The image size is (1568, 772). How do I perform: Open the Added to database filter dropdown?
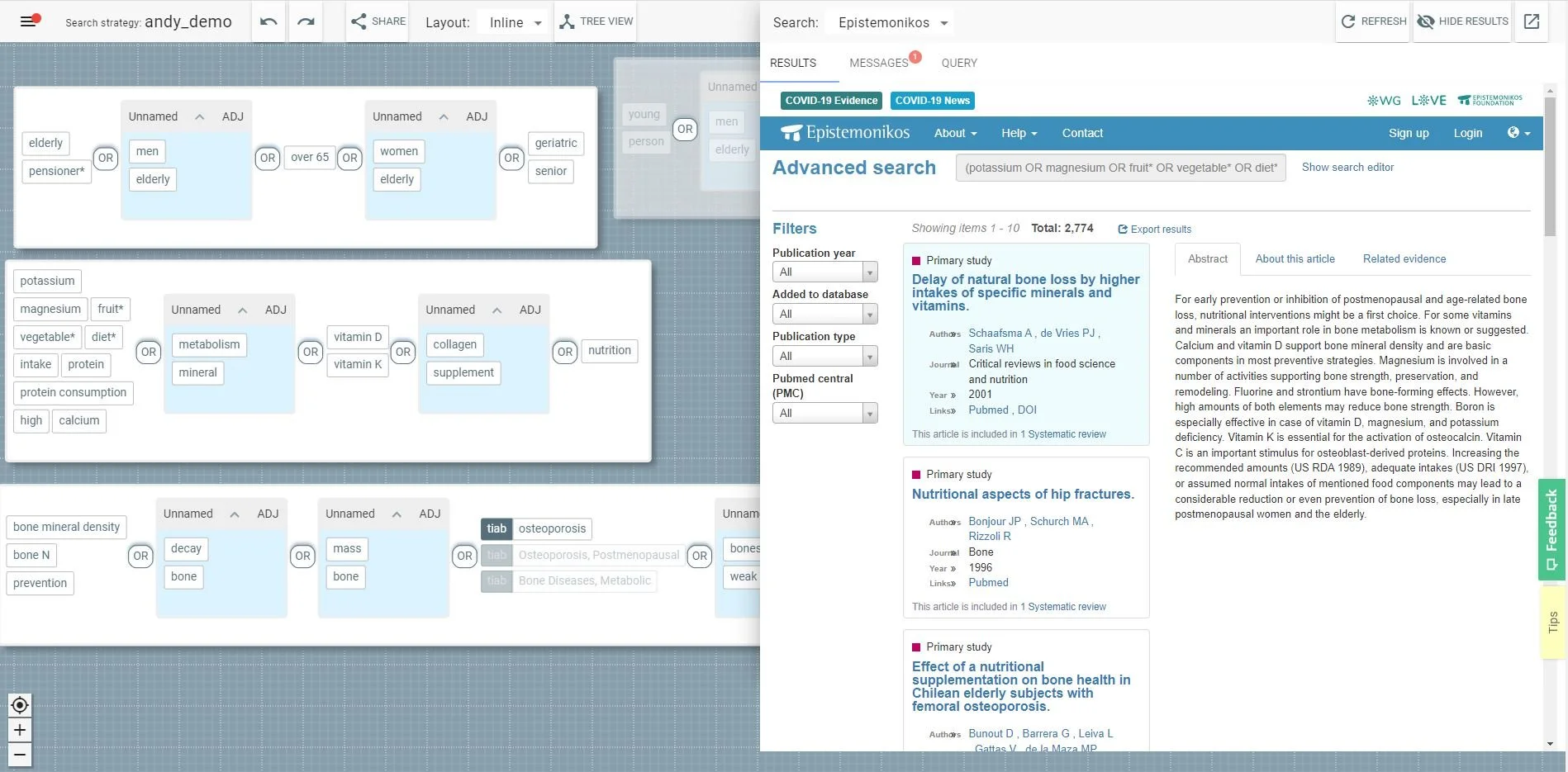tap(824, 314)
